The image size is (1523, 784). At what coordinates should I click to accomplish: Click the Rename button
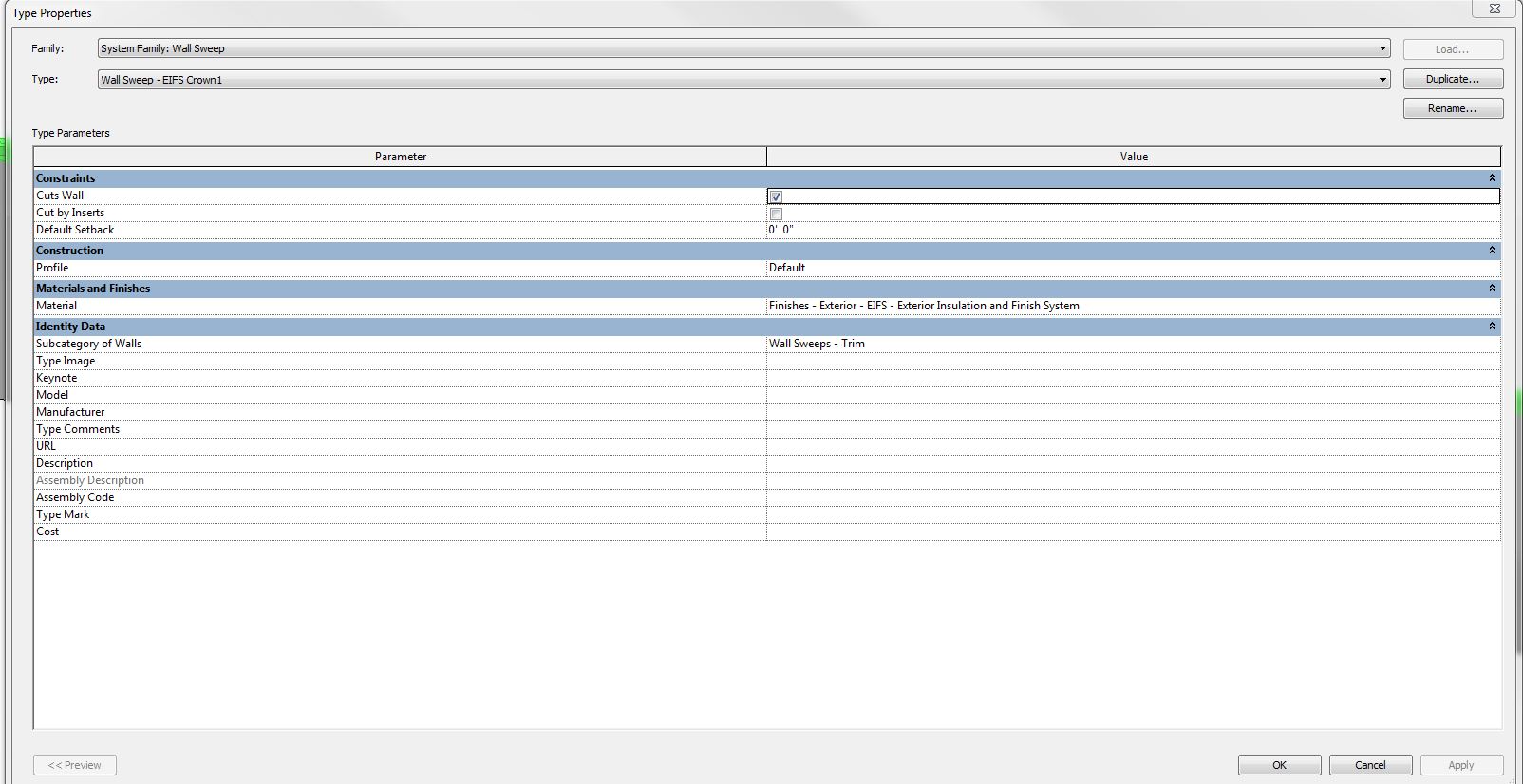tap(1453, 108)
